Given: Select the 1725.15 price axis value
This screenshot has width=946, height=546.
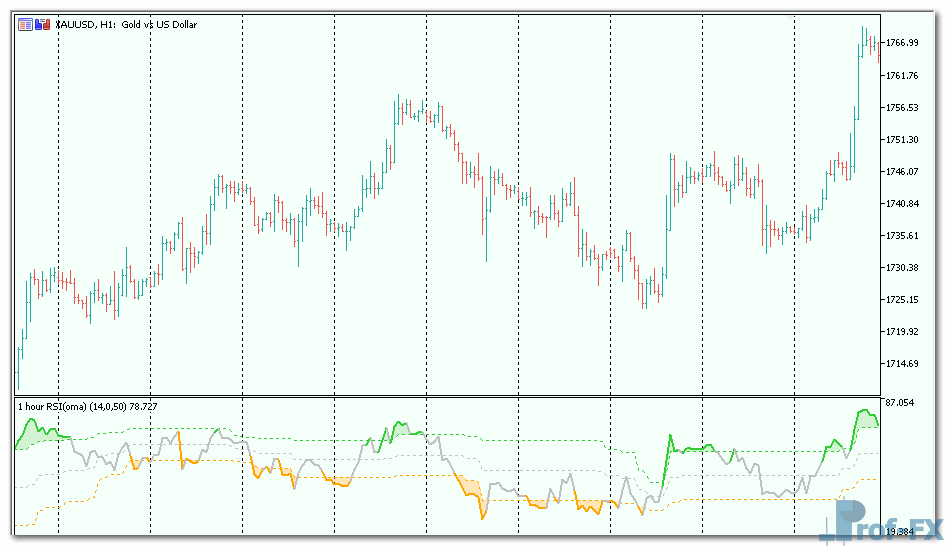Looking at the screenshot, I should [x=902, y=299].
